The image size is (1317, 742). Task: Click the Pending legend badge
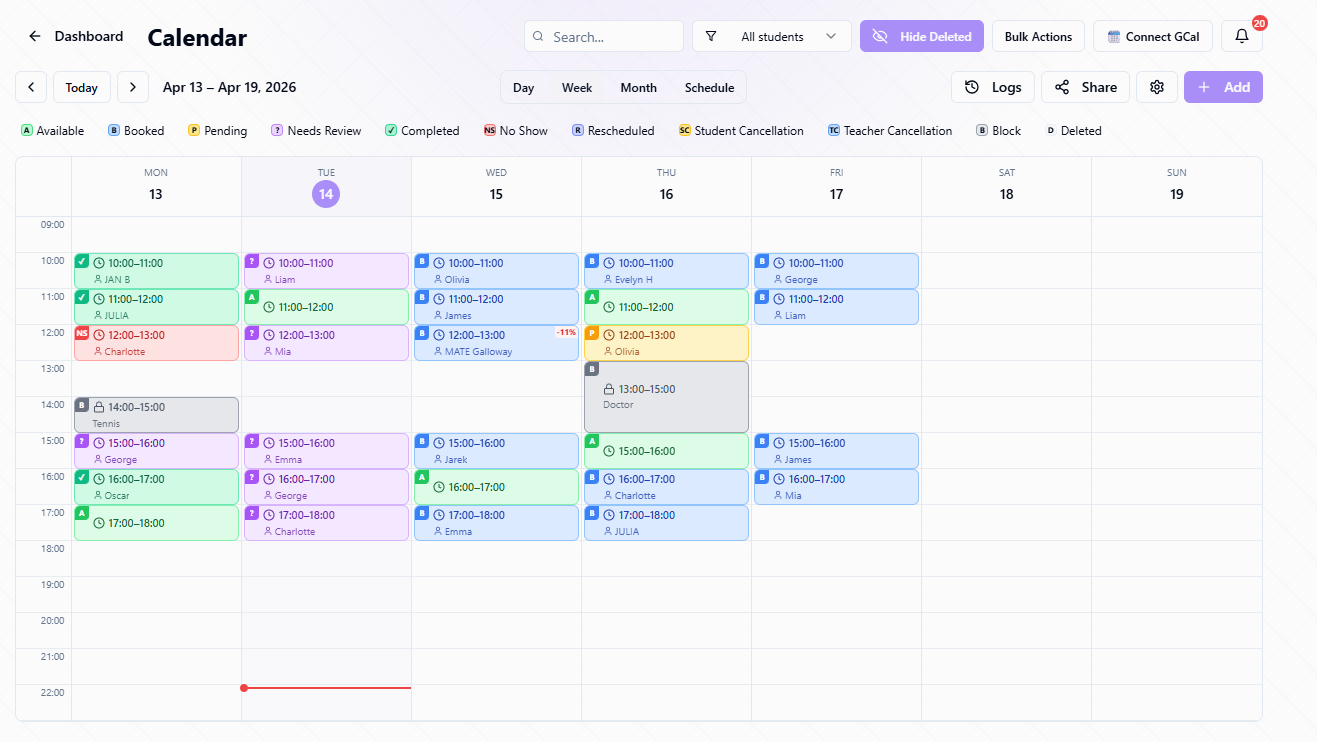pyautogui.click(x=194, y=131)
